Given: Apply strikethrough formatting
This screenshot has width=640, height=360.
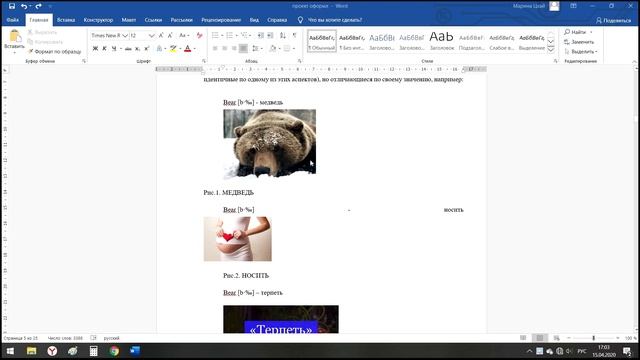Looking at the screenshot, I should click(x=128, y=49).
